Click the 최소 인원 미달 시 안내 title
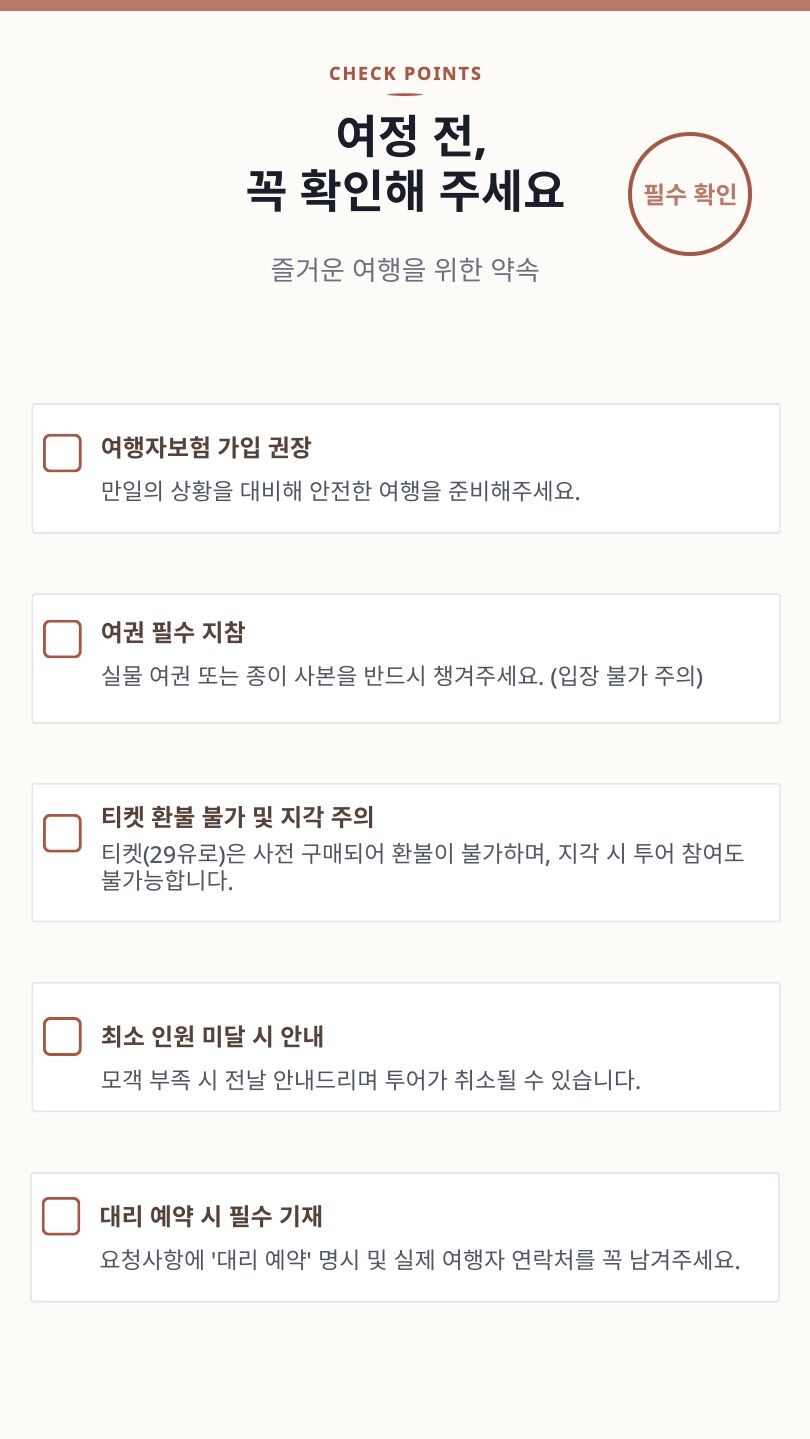The width and height of the screenshot is (810, 1439). 212,1035
